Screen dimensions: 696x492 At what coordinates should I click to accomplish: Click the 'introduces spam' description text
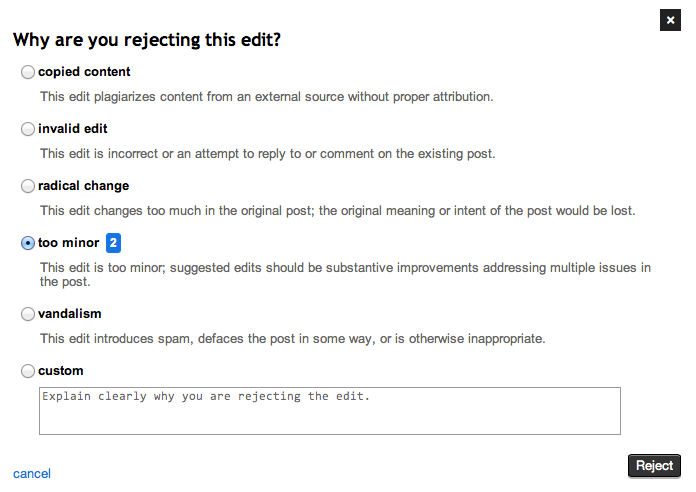292,339
